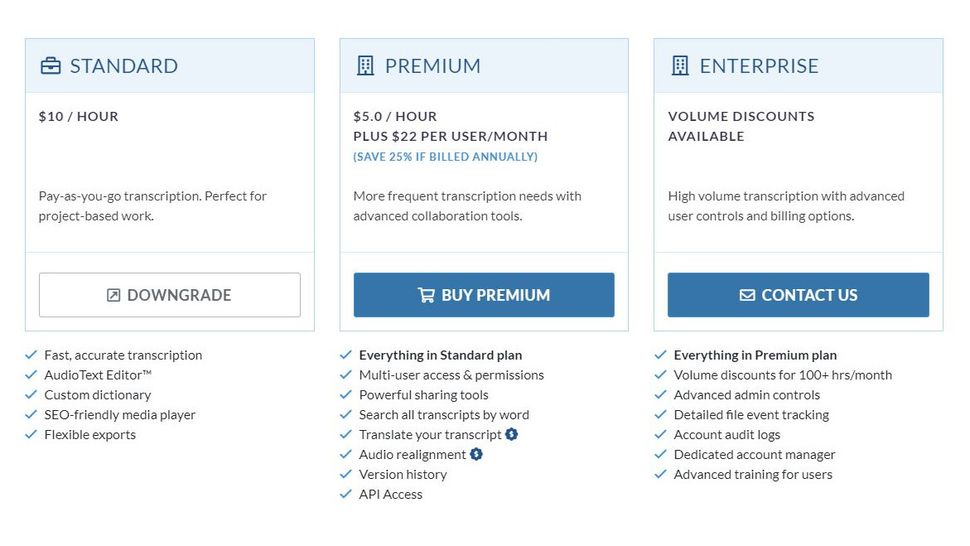
Task: Click the checkmark beside Account audit logs
Action: (661, 434)
